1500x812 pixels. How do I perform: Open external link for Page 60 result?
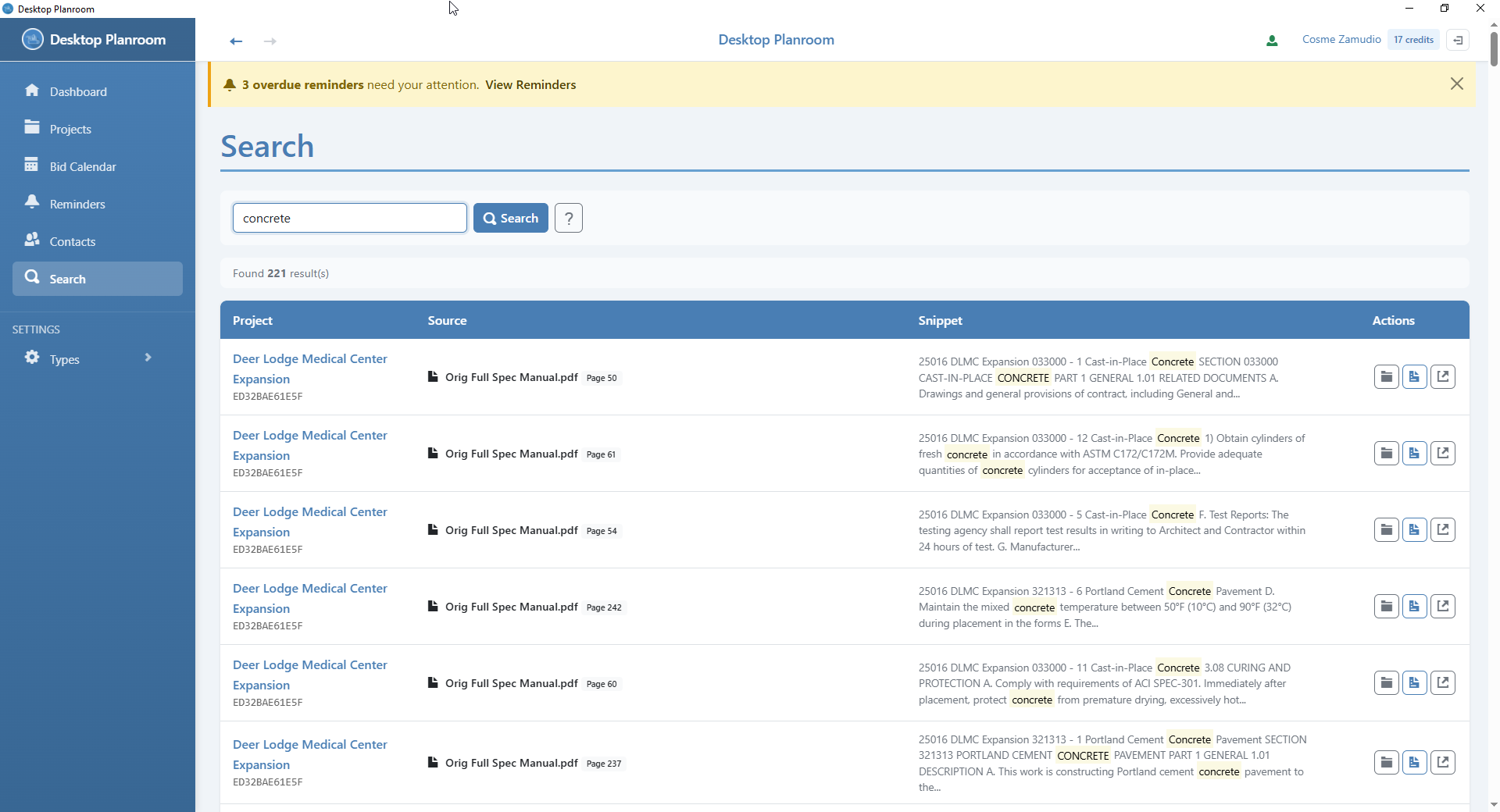point(1442,683)
